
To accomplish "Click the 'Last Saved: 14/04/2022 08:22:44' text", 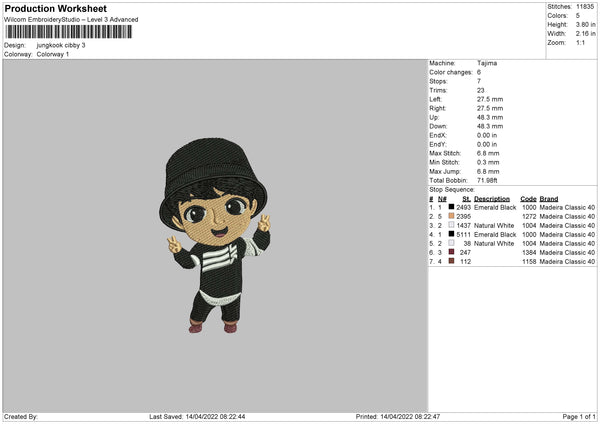I will pyautogui.click(x=197, y=417).
